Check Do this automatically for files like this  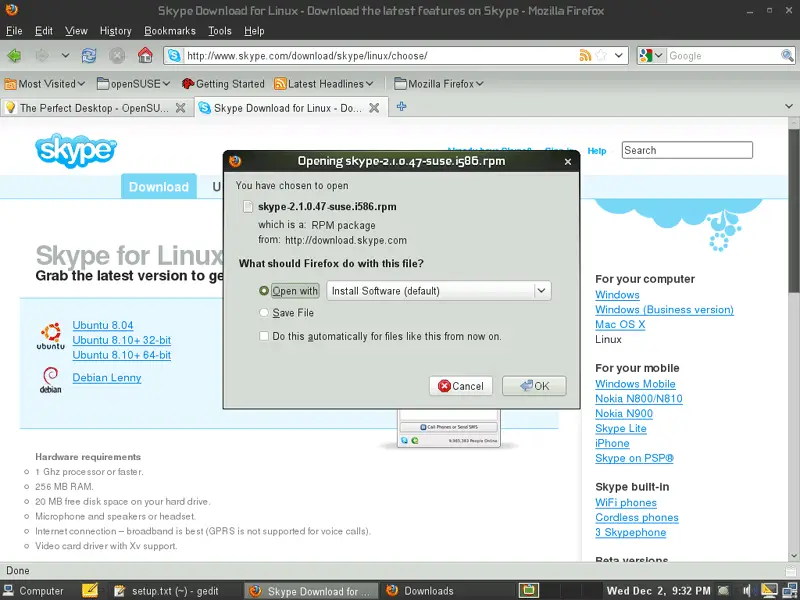click(264, 336)
